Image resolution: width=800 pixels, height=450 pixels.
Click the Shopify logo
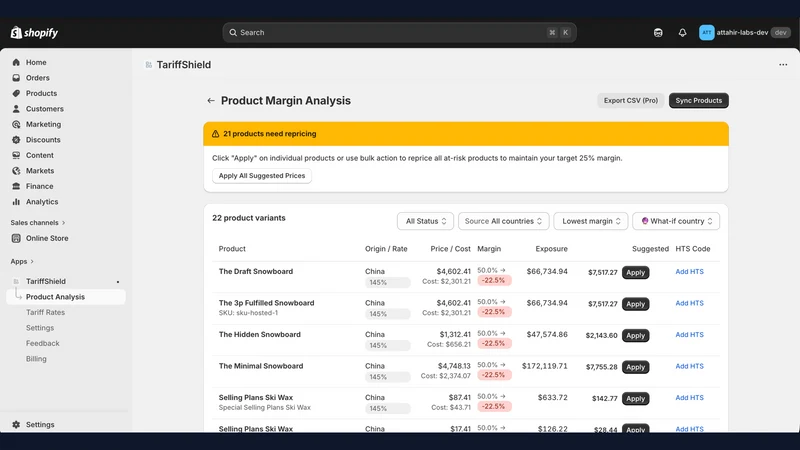(x=34, y=33)
